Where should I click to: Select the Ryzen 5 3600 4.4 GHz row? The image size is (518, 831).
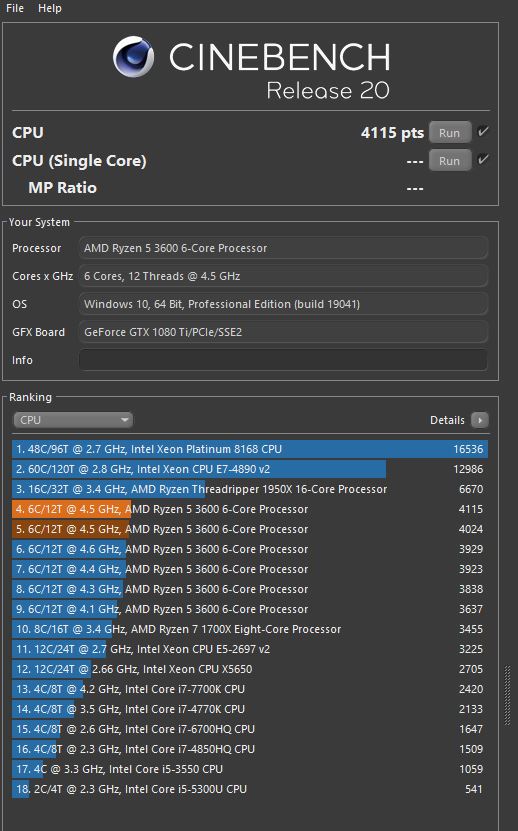coord(250,569)
